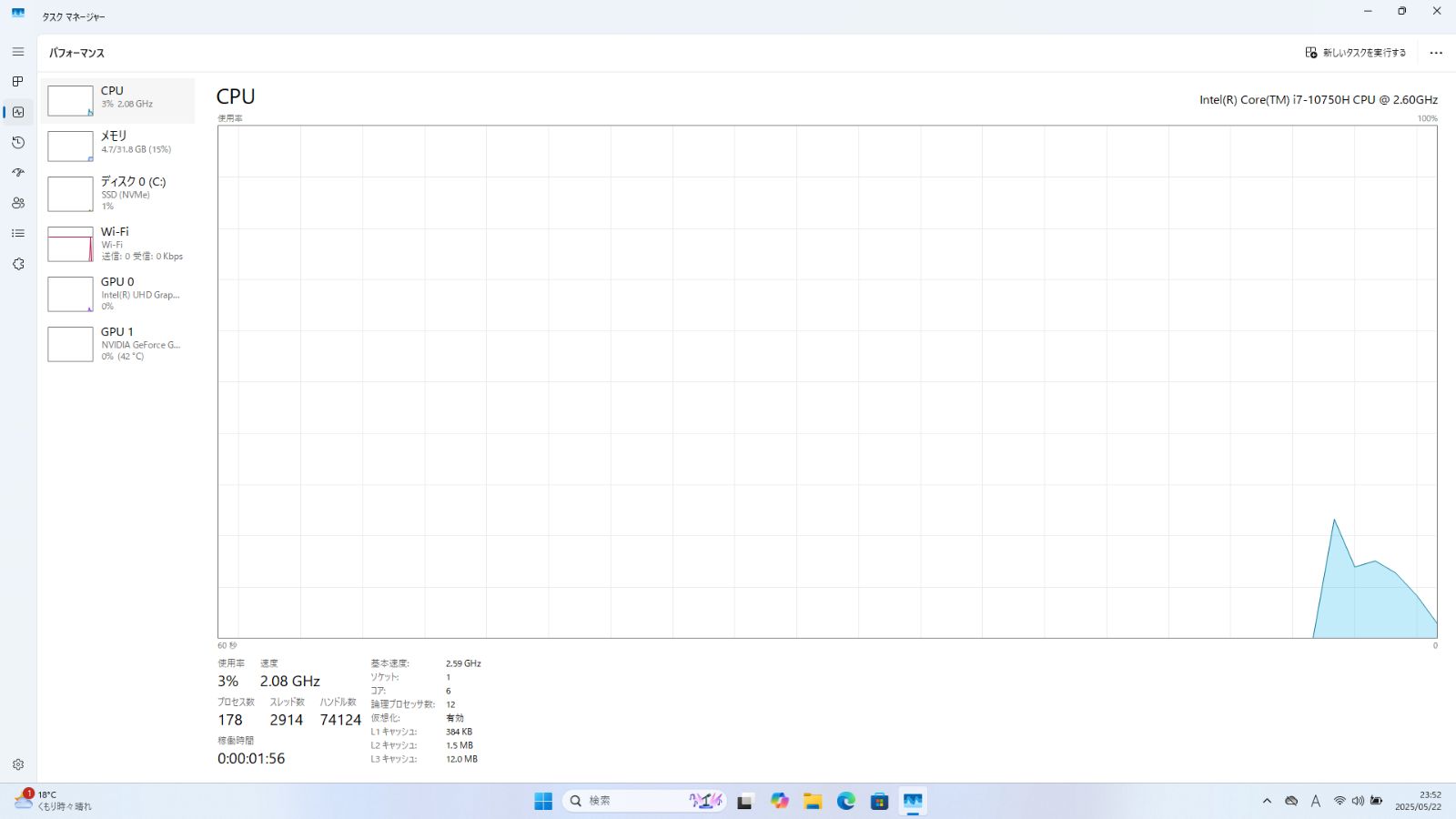The height and width of the screenshot is (819, 1456).
Task: Open the Windows Start button
Action: coord(543,801)
